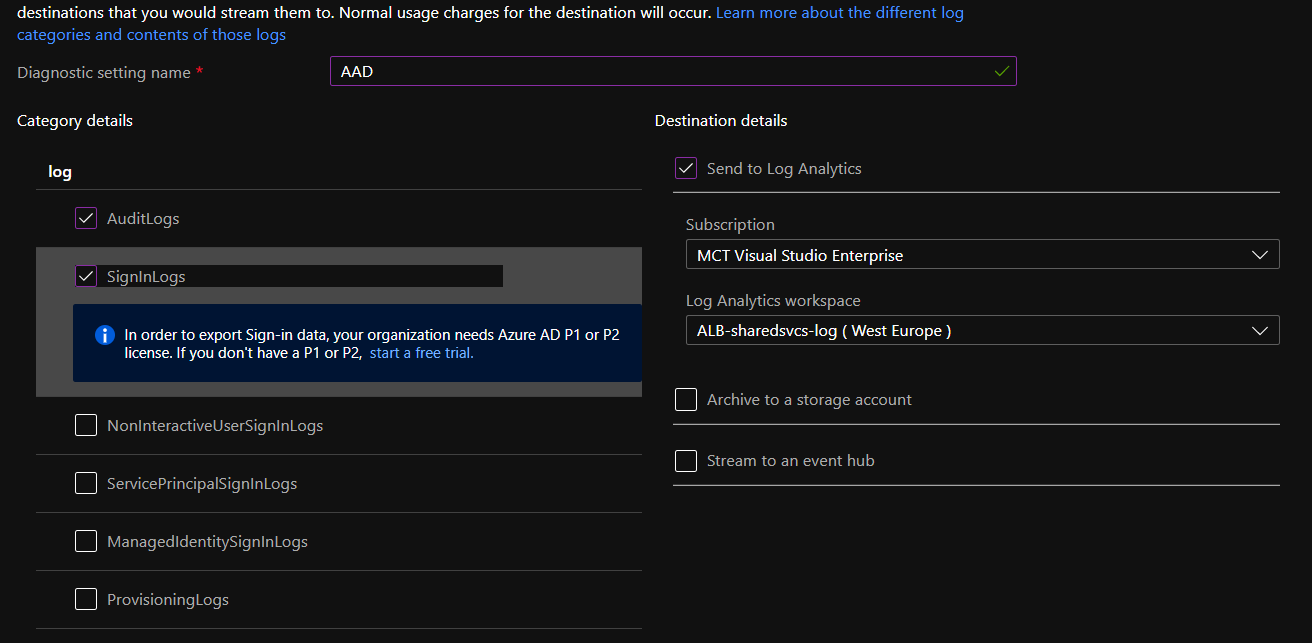Image resolution: width=1312 pixels, height=643 pixels.
Task: Enable NonInteractiveUserSignInLogs
Action: point(86,424)
